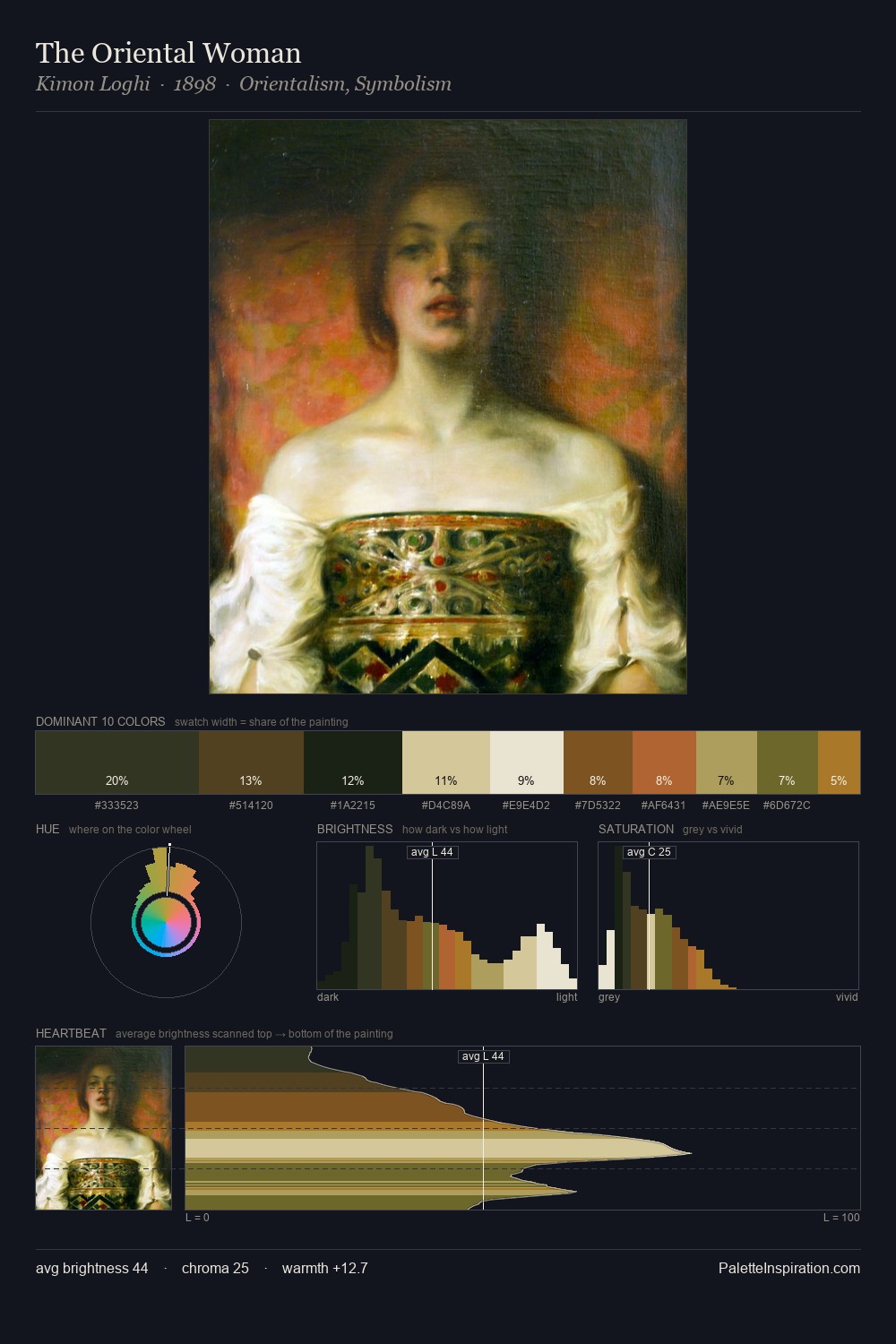This screenshot has width=896, height=1344.
Task: Click the 'L = 100' heartbeat axis label
Action: coord(841,1218)
